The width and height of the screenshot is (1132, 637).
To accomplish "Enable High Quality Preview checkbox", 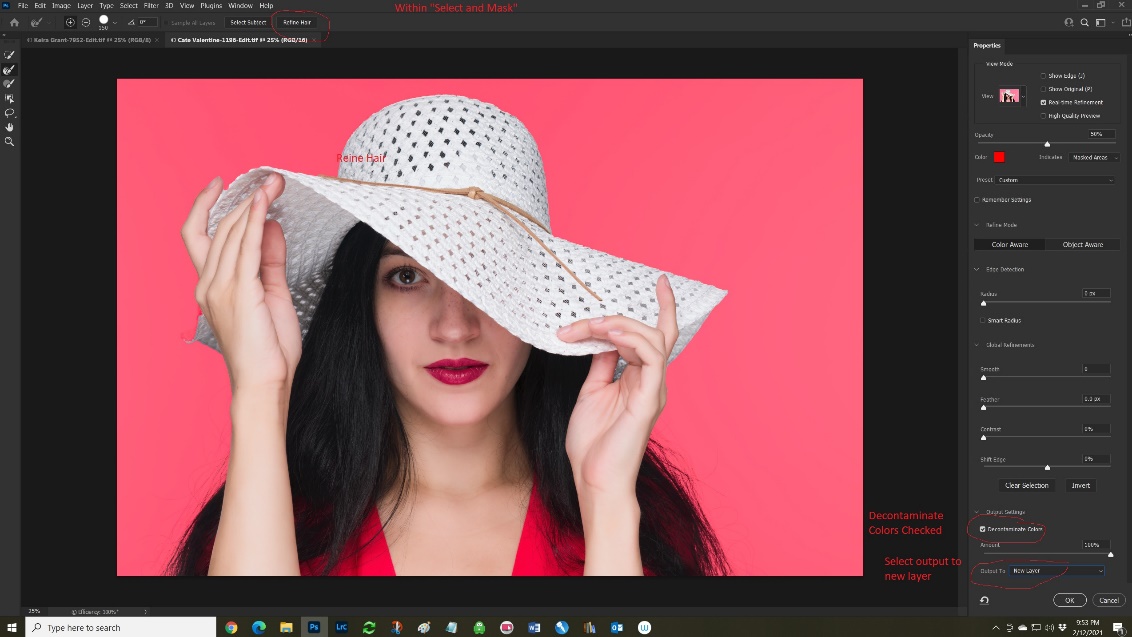I will tap(1043, 116).
